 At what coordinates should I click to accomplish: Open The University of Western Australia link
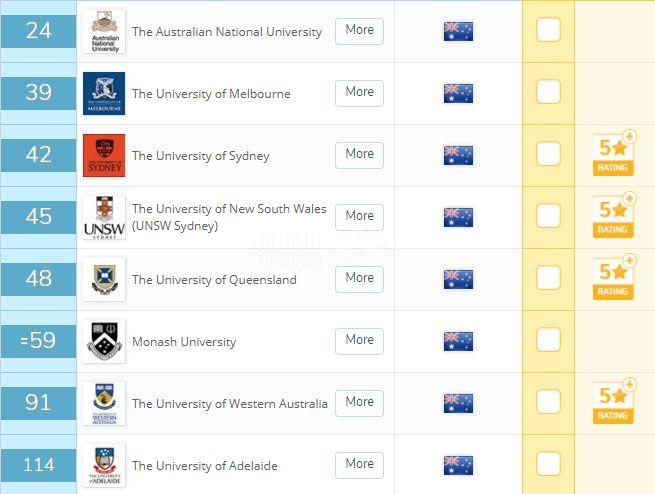(x=230, y=404)
